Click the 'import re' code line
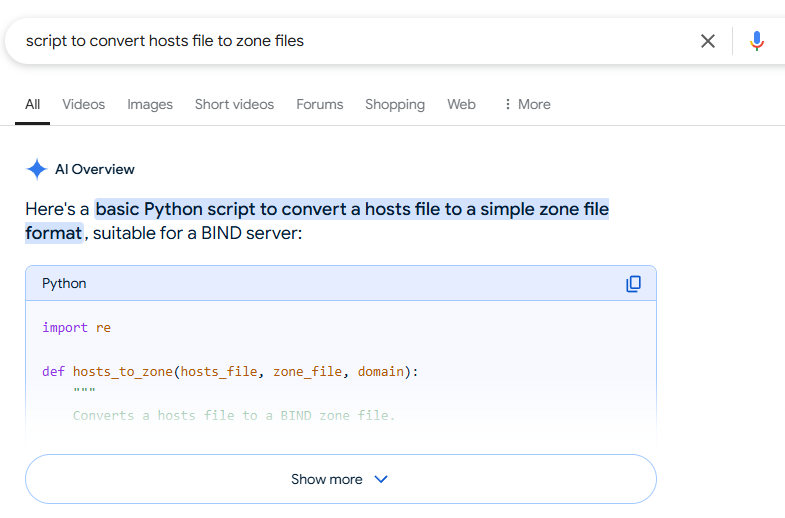 point(77,328)
